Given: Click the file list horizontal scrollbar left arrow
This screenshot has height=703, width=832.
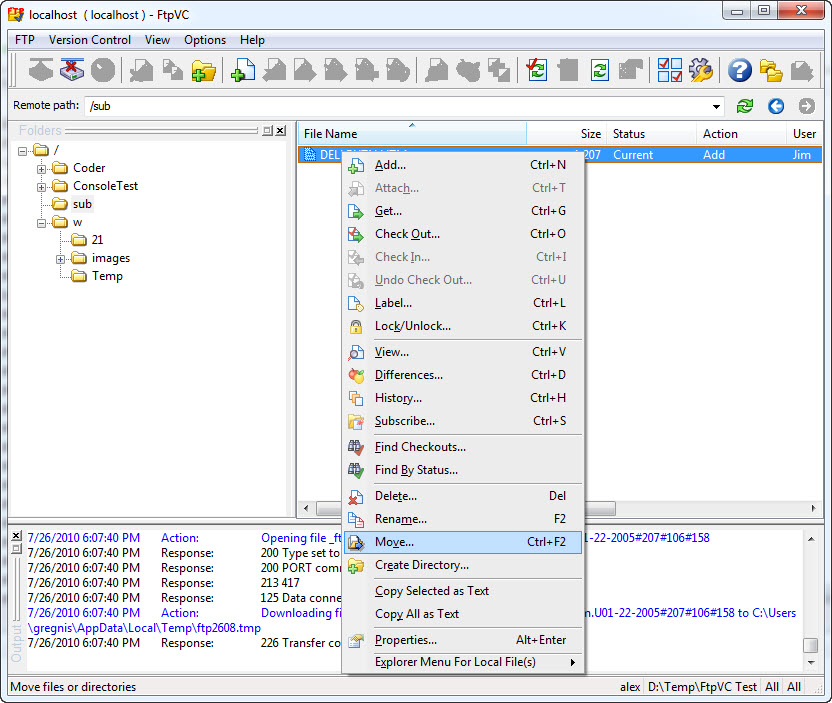Looking at the screenshot, I should point(306,508).
